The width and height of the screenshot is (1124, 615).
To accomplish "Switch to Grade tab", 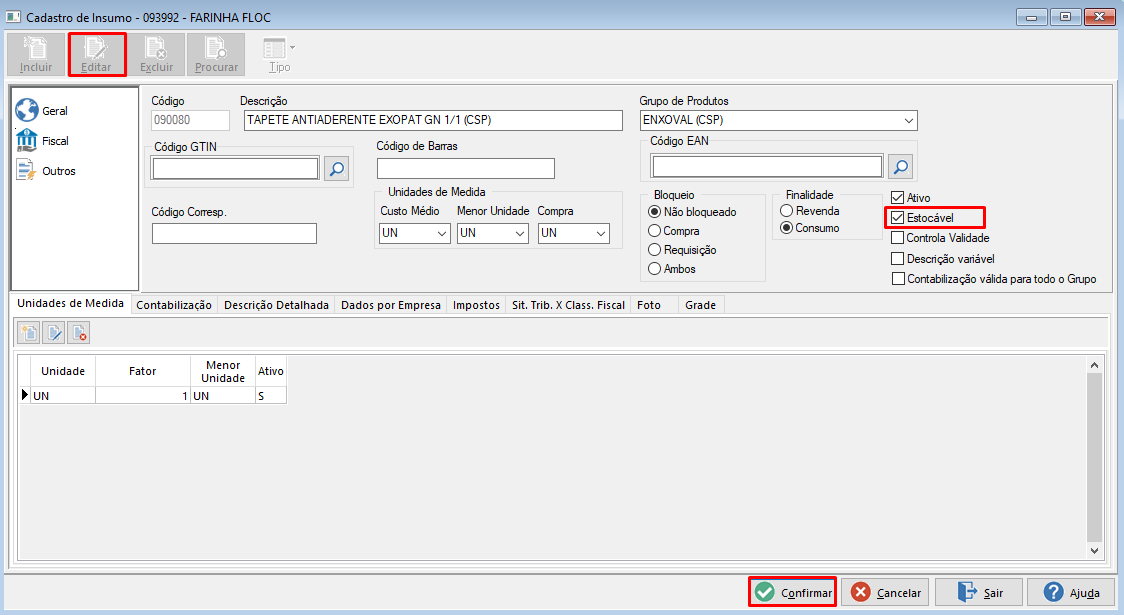I will (700, 305).
